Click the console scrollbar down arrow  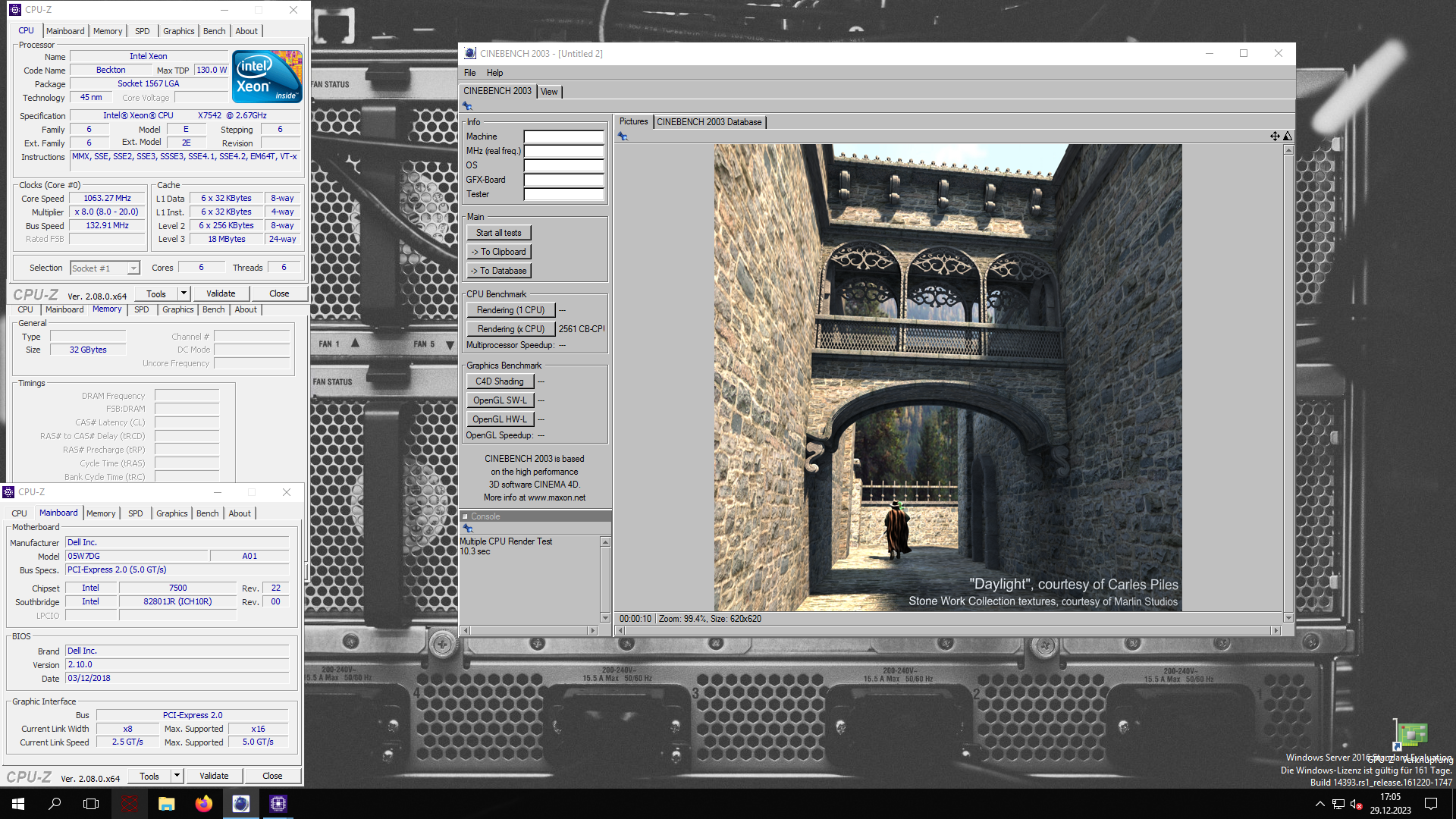[x=605, y=618]
